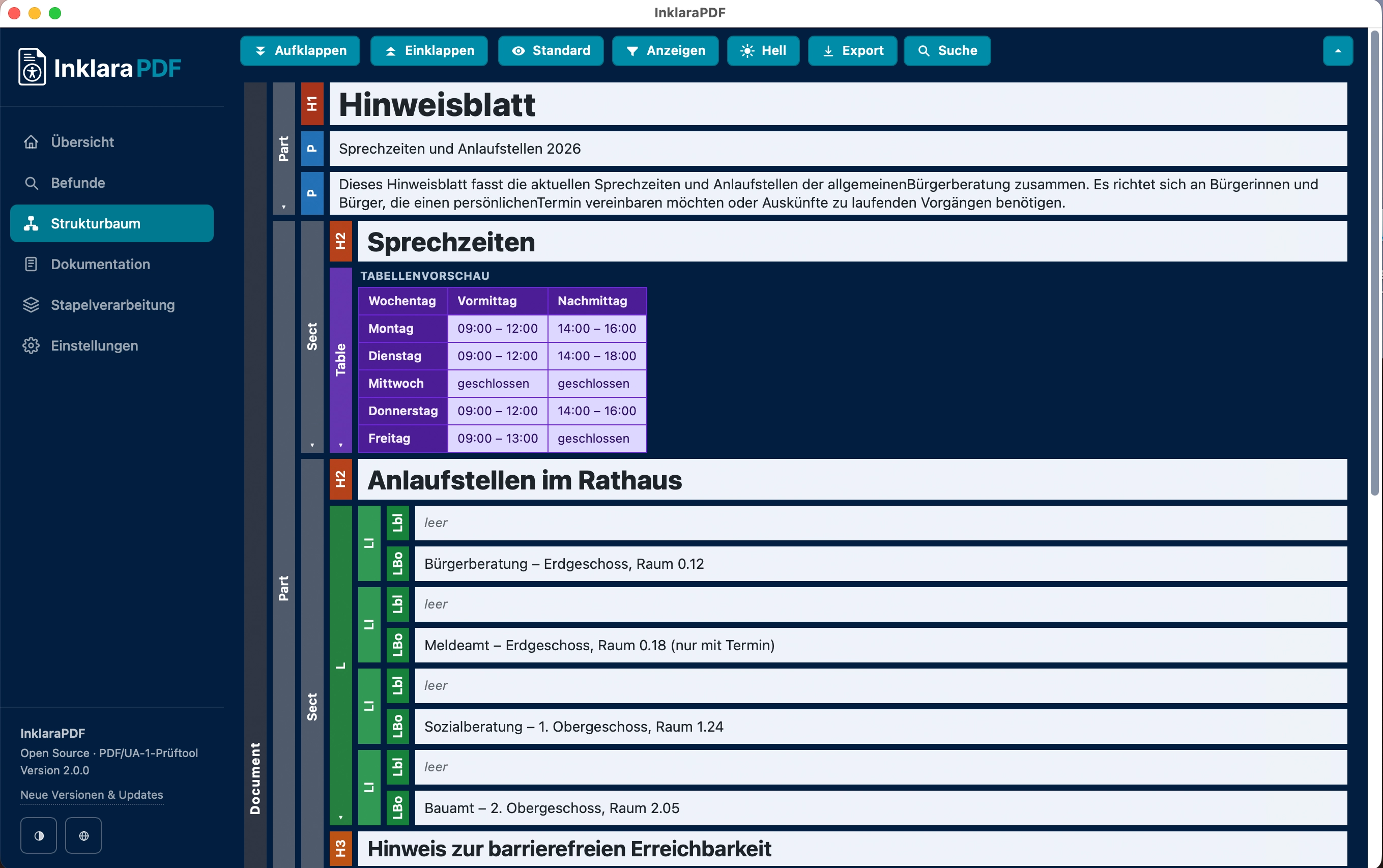Collapse the Document root tag bar
Image resolution: width=1383 pixels, height=868 pixels.
pyautogui.click(x=255, y=475)
